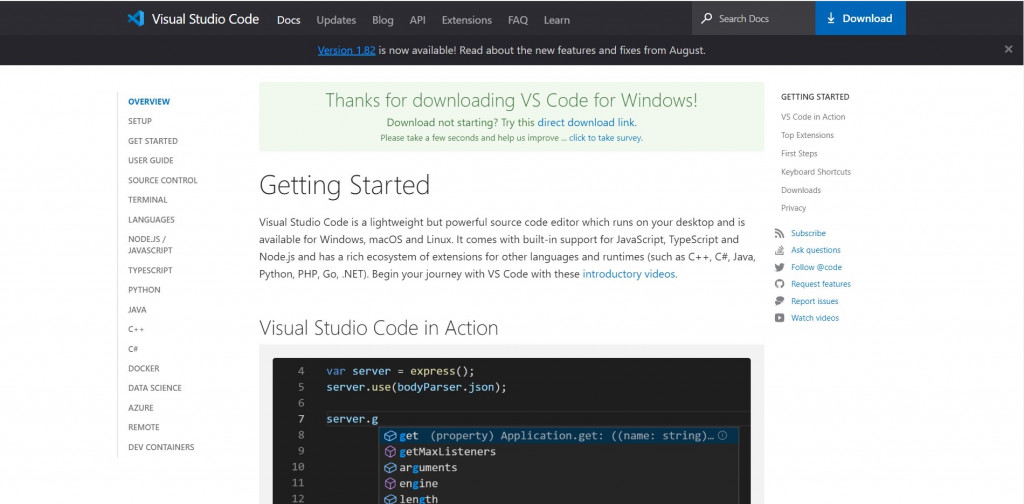Open Azure section in sidebar
The height and width of the screenshot is (504, 1024).
pyautogui.click(x=141, y=407)
